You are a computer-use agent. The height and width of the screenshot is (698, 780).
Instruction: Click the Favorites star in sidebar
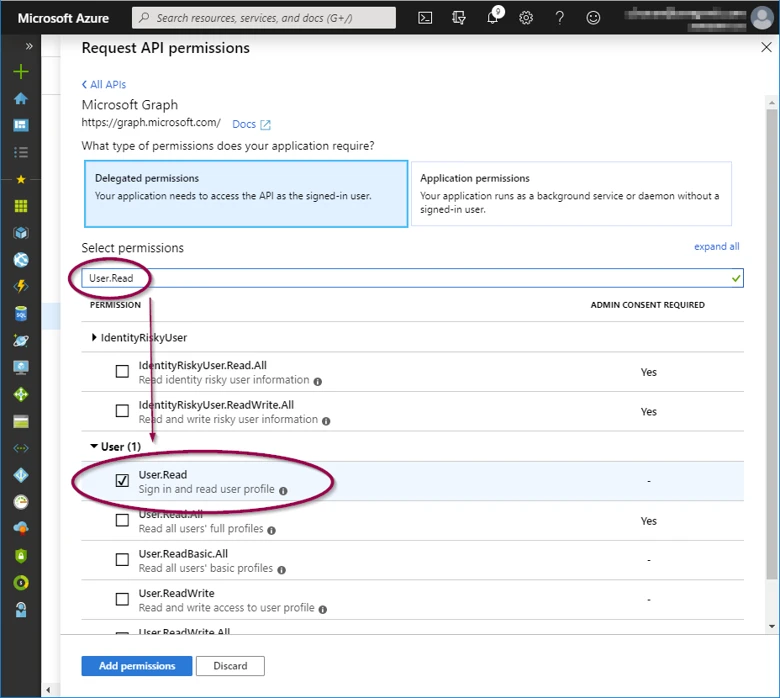coord(21,179)
